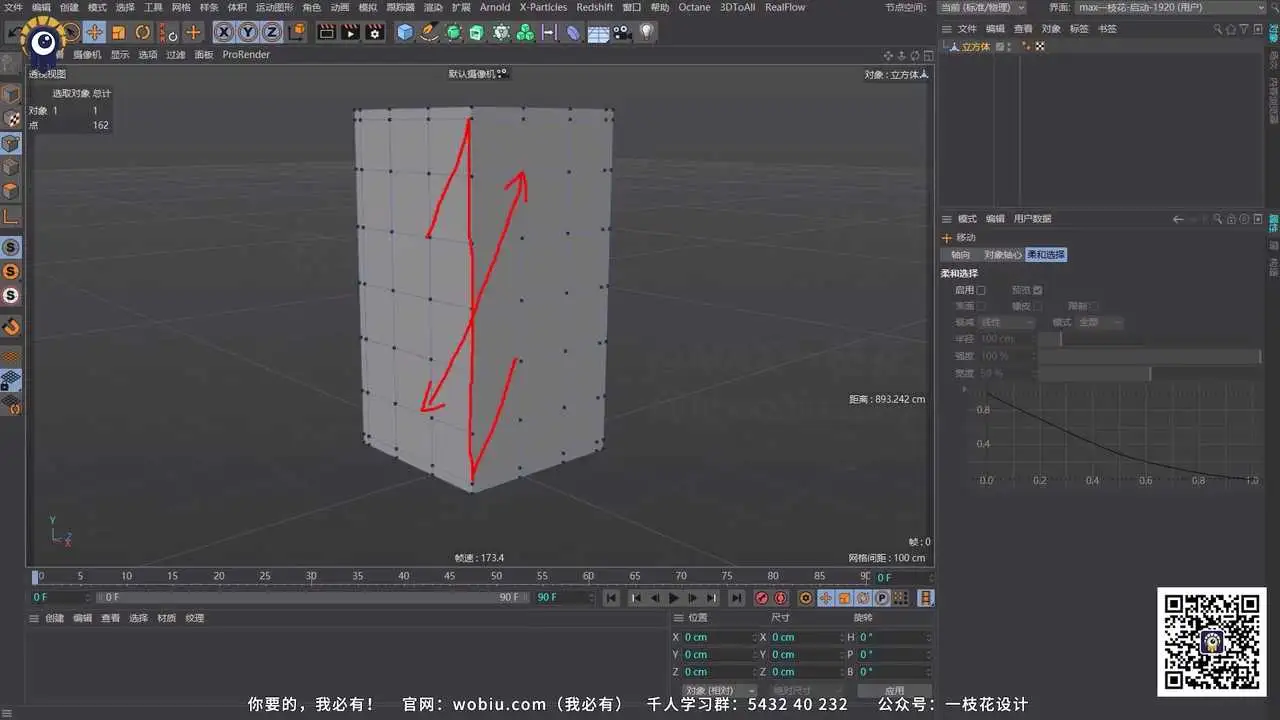Image resolution: width=1280 pixels, height=720 pixels.
Task: Select the Rotate tool
Action: pyautogui.click(x=143, y=32)
